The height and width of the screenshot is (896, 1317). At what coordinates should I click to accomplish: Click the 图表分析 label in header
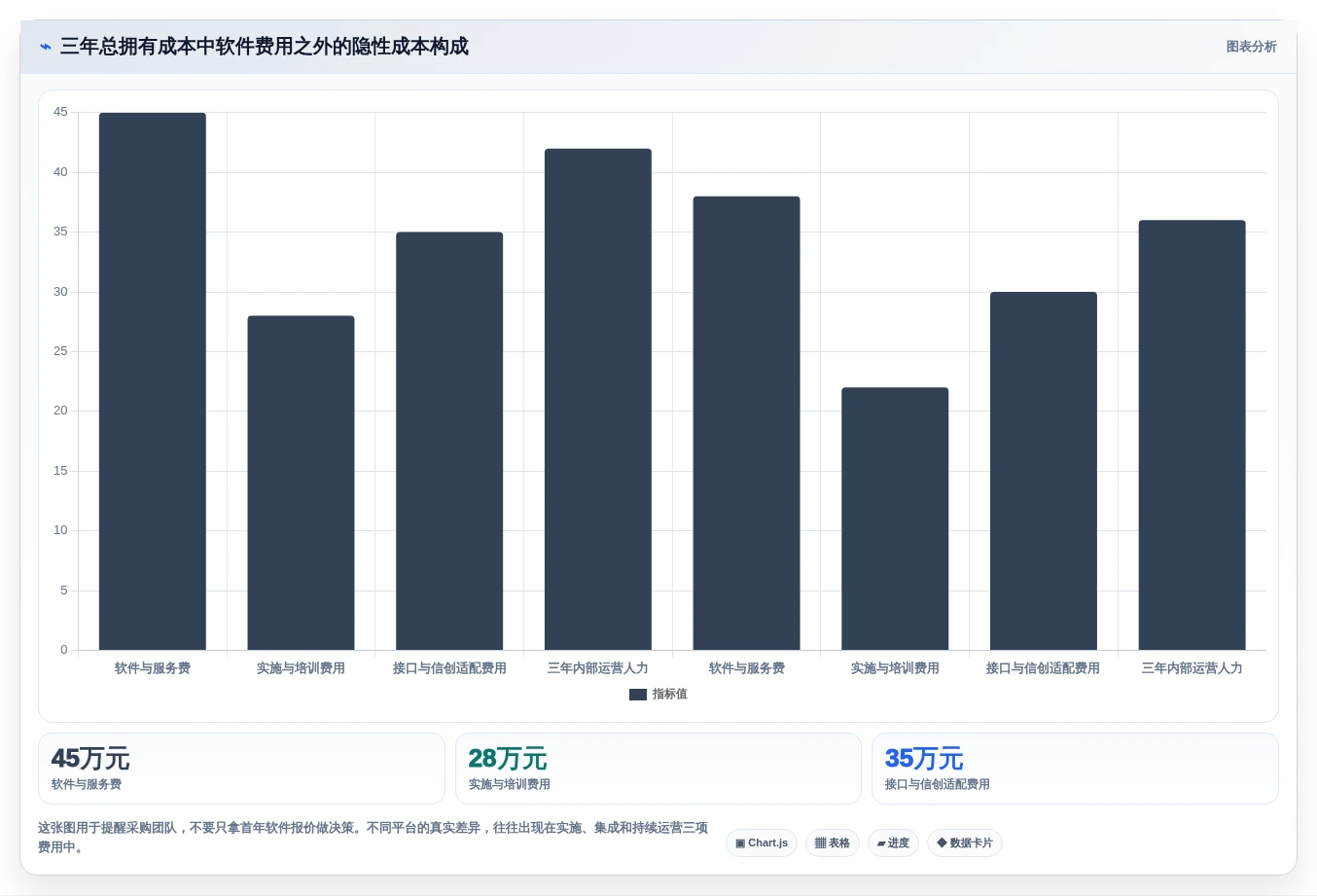click(x=1251, y=47)
